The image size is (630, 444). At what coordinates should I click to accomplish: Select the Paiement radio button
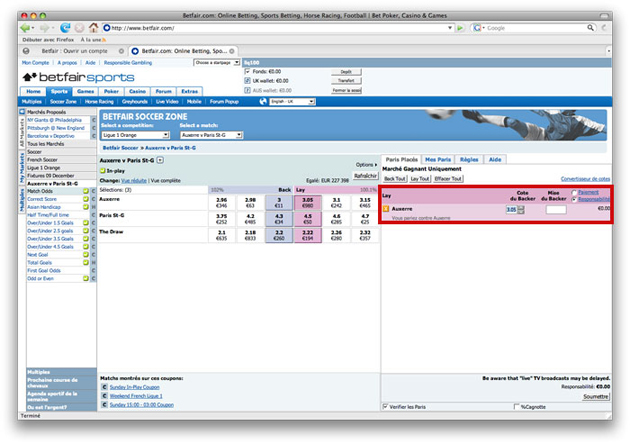point(574,192)
